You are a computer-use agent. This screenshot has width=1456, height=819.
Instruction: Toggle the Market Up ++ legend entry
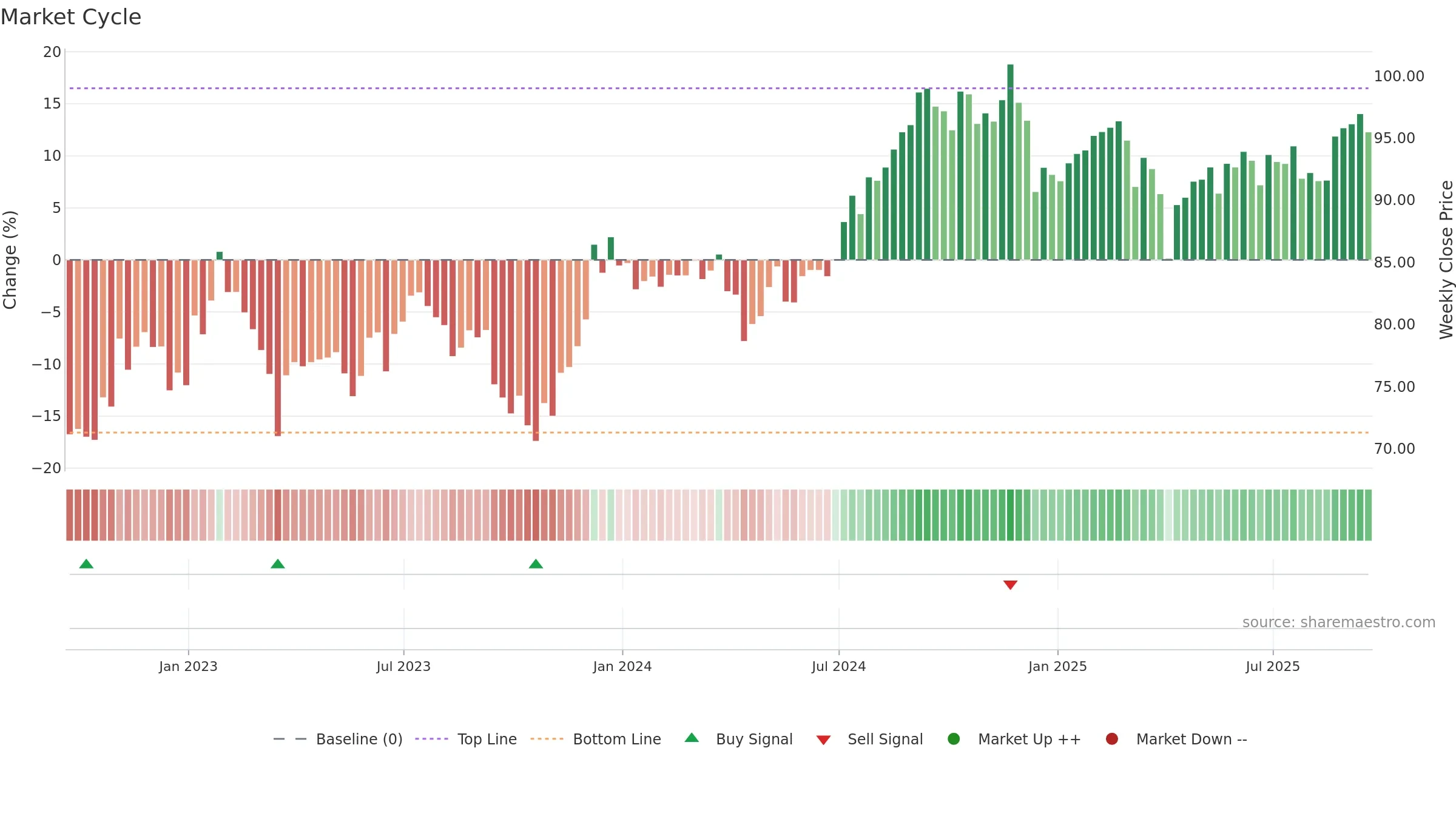click(1014, 739)
